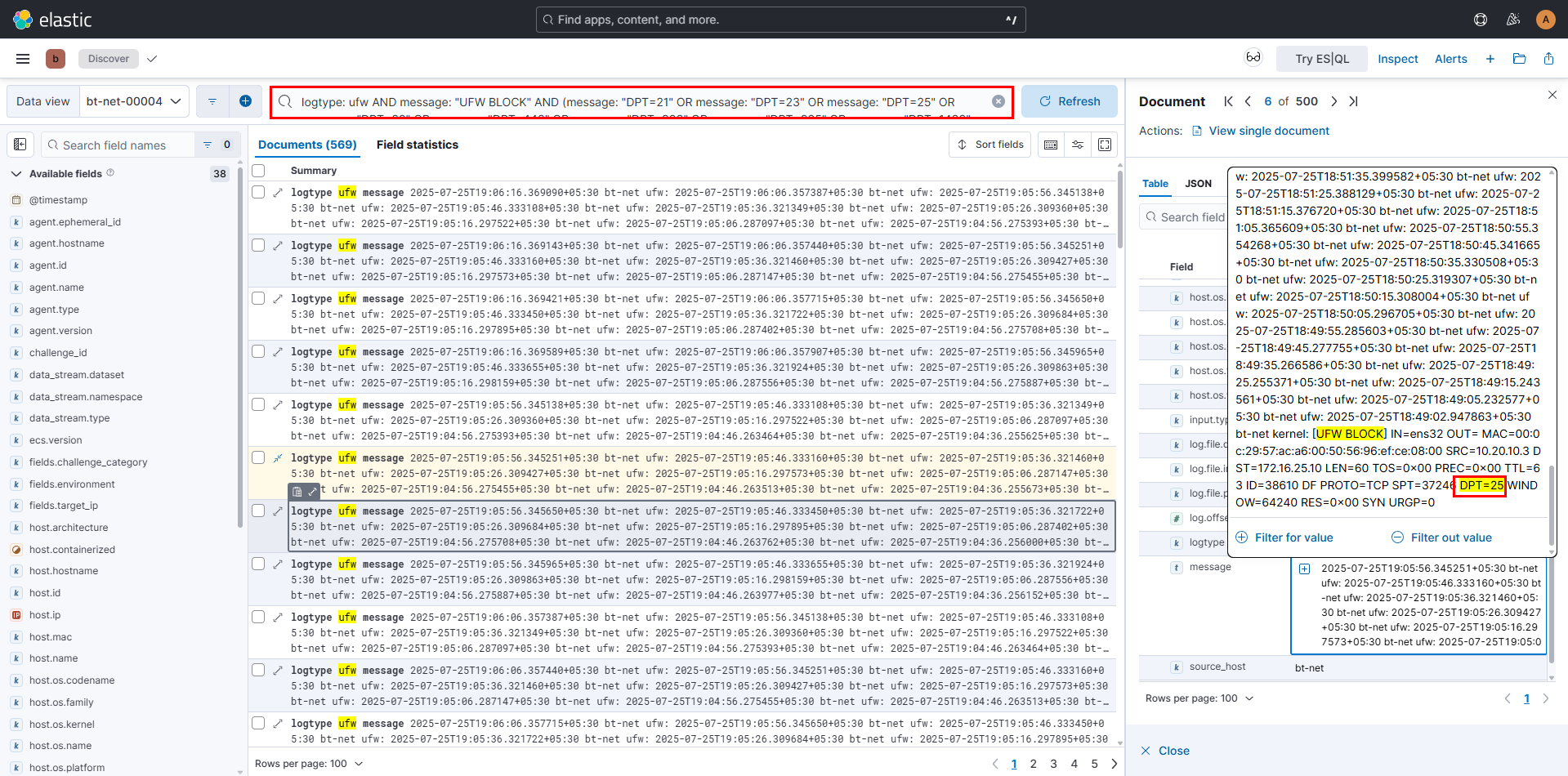Viewport: 1568px width, 776px height.
Task: Open the user avatar menu
Action: click(1545, 20)
